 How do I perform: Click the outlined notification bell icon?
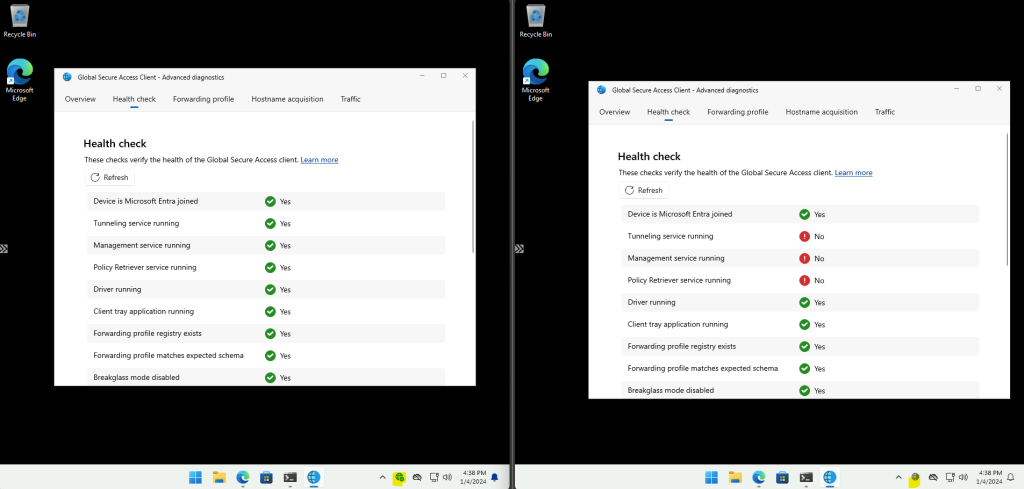1011,477
